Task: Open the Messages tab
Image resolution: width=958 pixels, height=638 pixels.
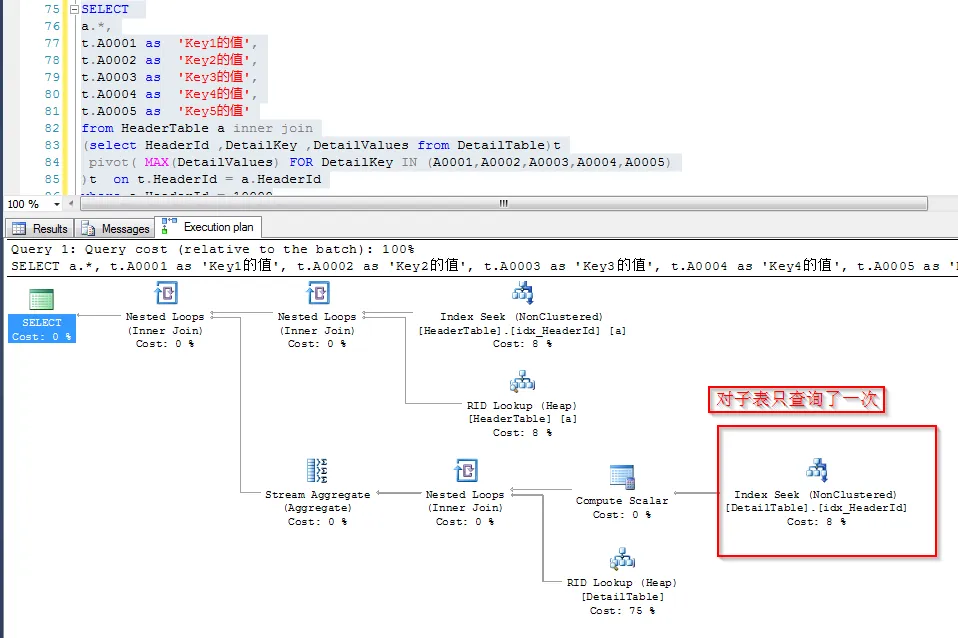Action: click(115, 229)
